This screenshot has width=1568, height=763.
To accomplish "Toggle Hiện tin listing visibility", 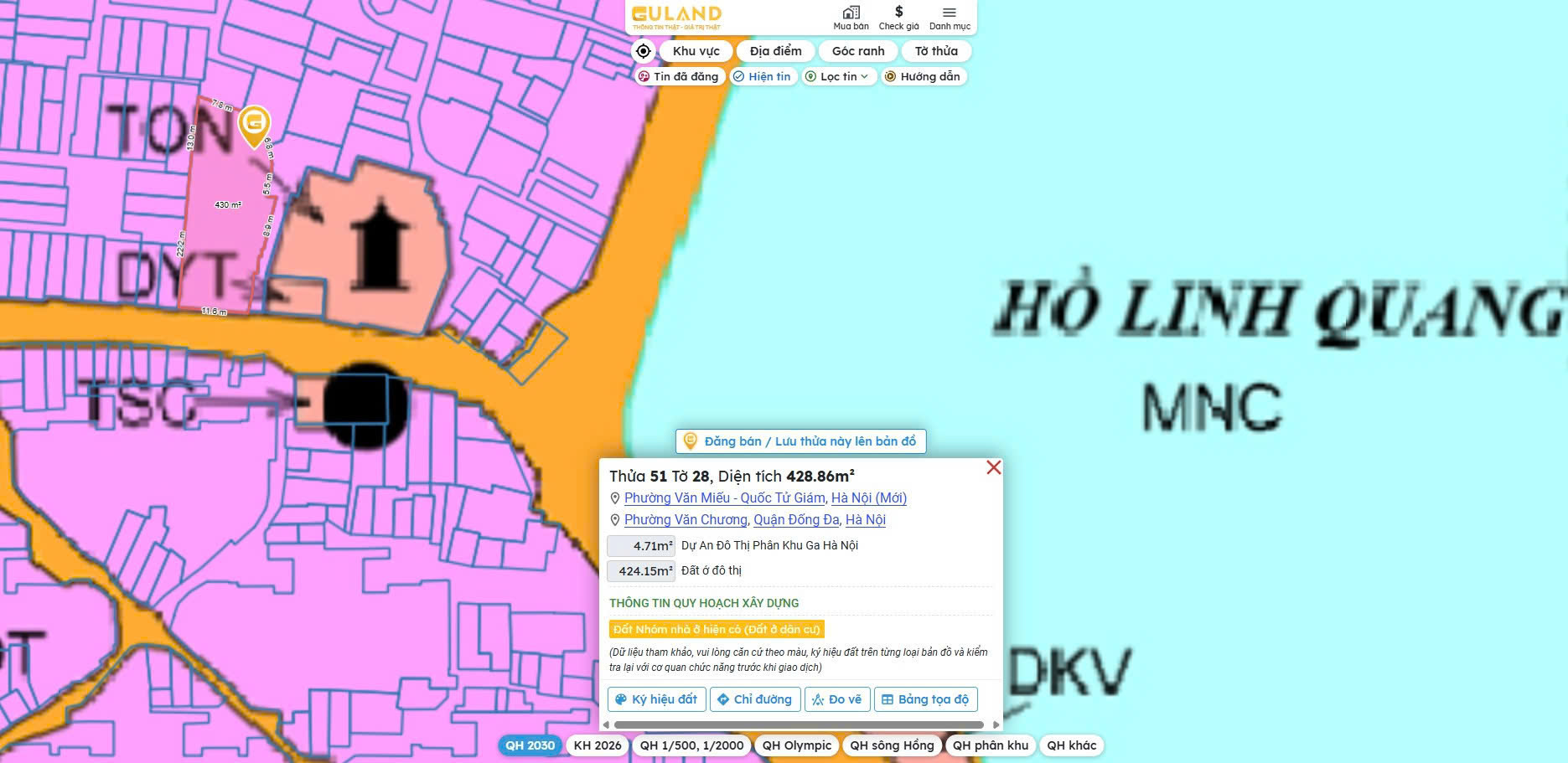I will pos(762,76).
